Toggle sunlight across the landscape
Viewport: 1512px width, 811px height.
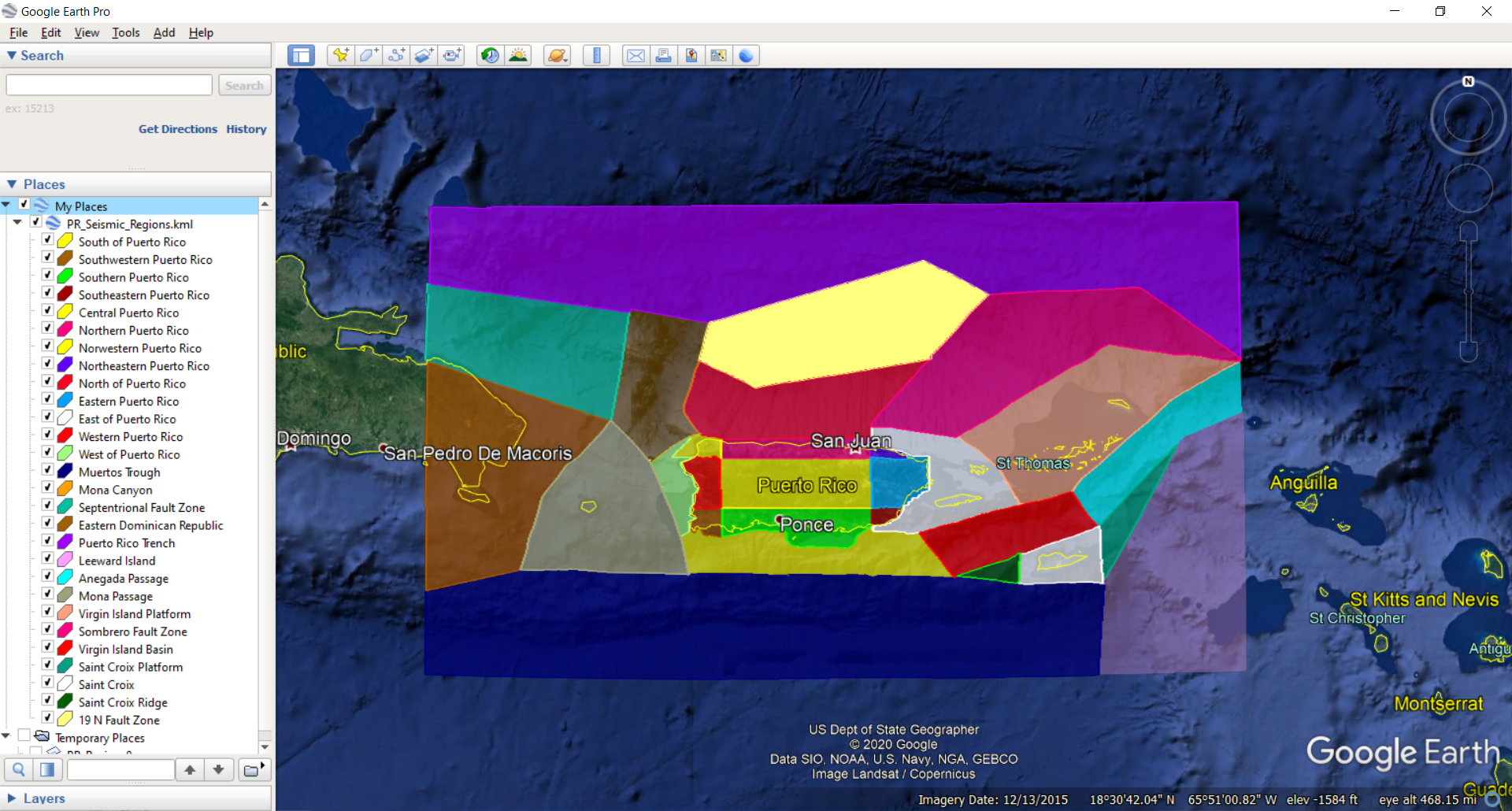click(x=518, y=55)
